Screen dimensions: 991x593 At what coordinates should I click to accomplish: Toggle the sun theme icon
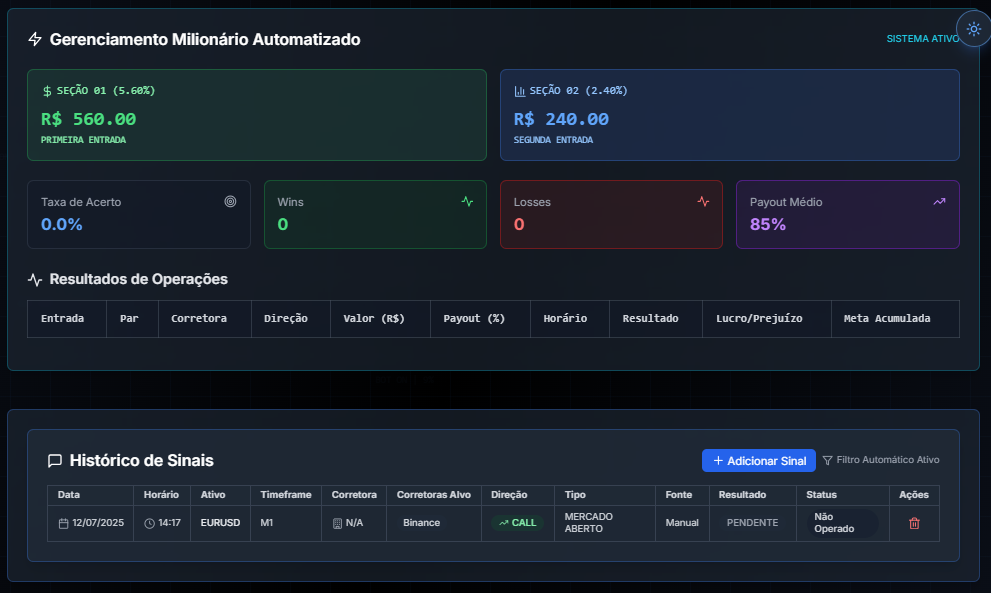[x=974, y=29]
